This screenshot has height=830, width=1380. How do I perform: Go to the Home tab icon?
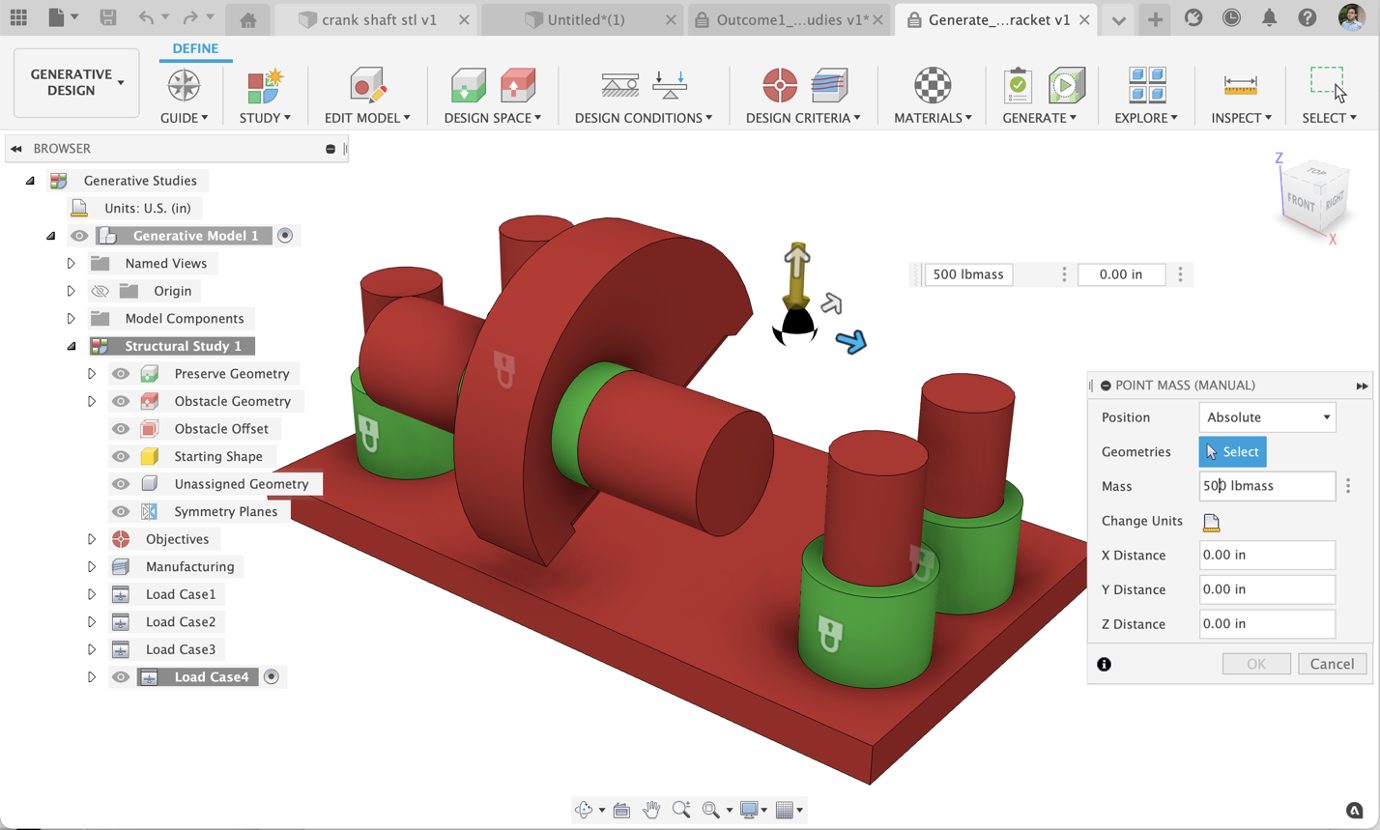[x=248, y=20]
